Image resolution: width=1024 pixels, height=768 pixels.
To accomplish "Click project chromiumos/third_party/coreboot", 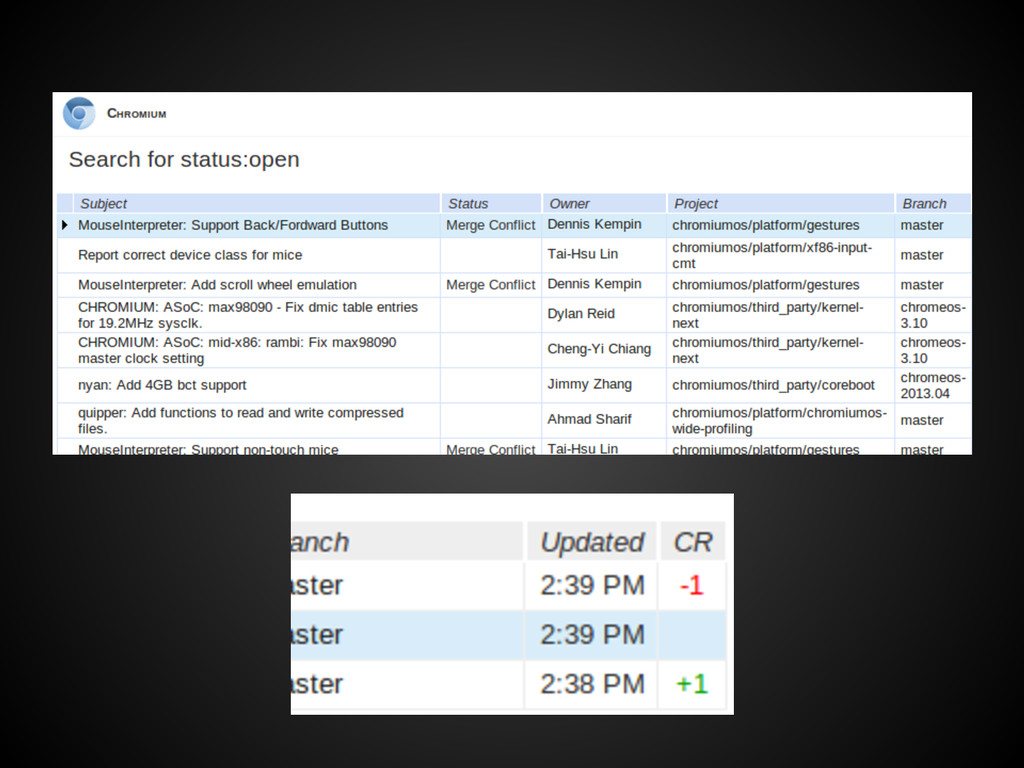I will pos(773,385).
